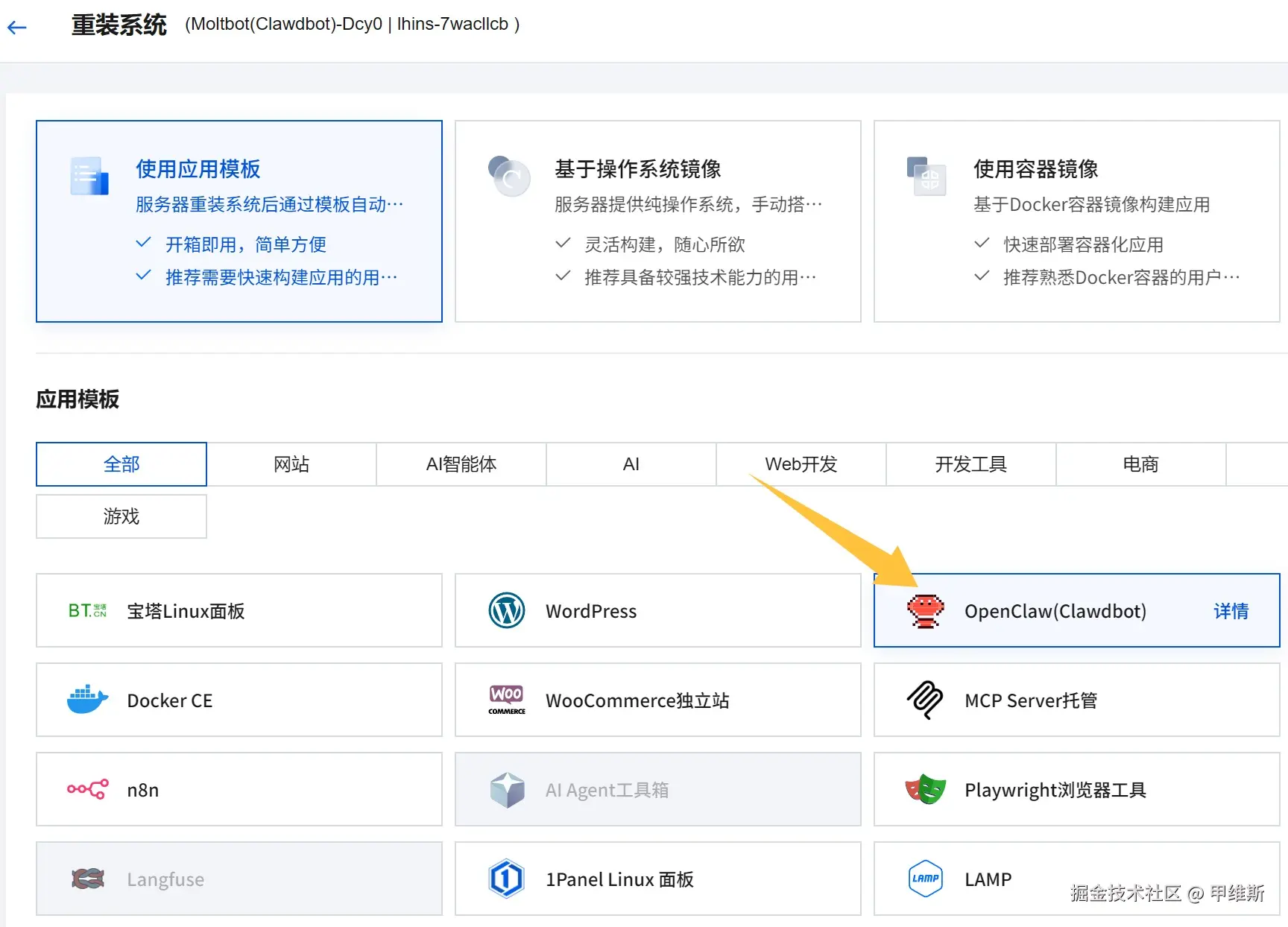1288x927 pixels.
Task: Pick the MCP Server托管 template
Action: point(1077,700)
